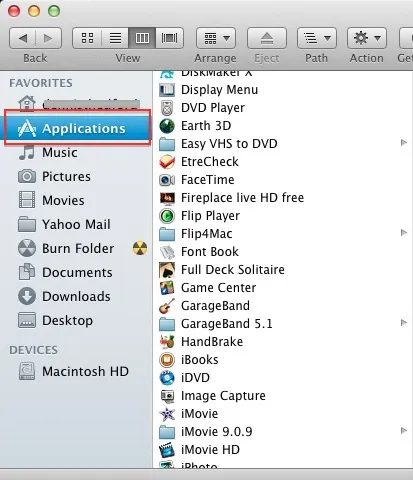Switch to icon view
This screenshot has width=413, height=480.
point(87,38)
